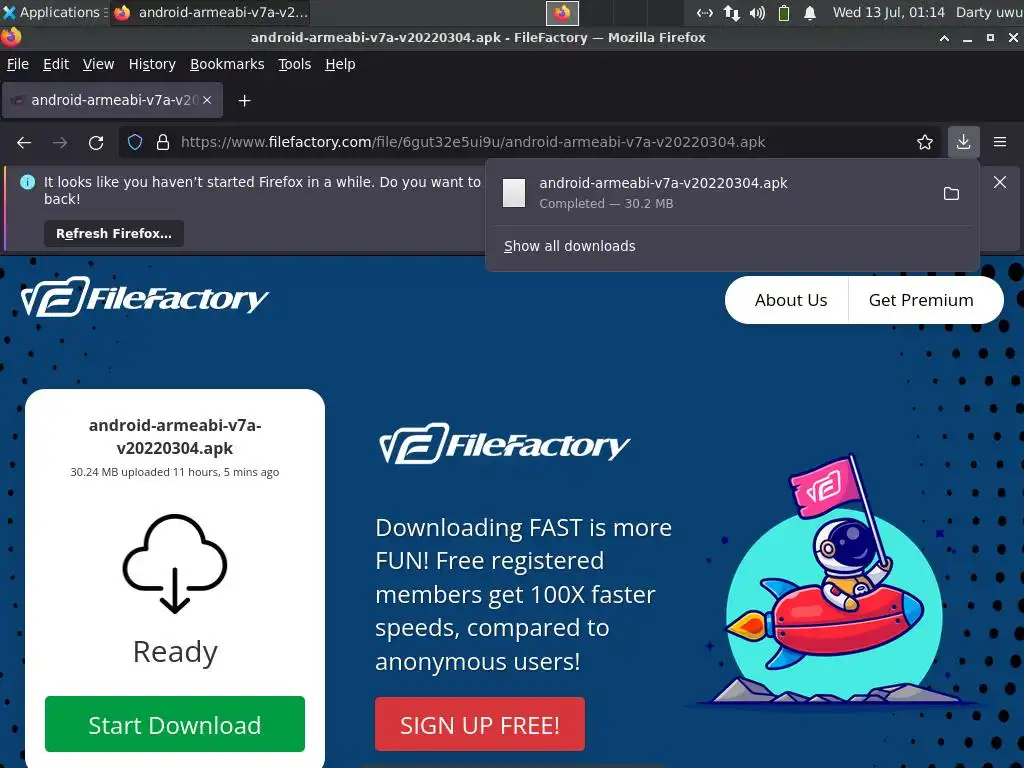Bookmark this page with the star icon
The height and width of the screenshot is (768, 1024).
pos(925,142)
